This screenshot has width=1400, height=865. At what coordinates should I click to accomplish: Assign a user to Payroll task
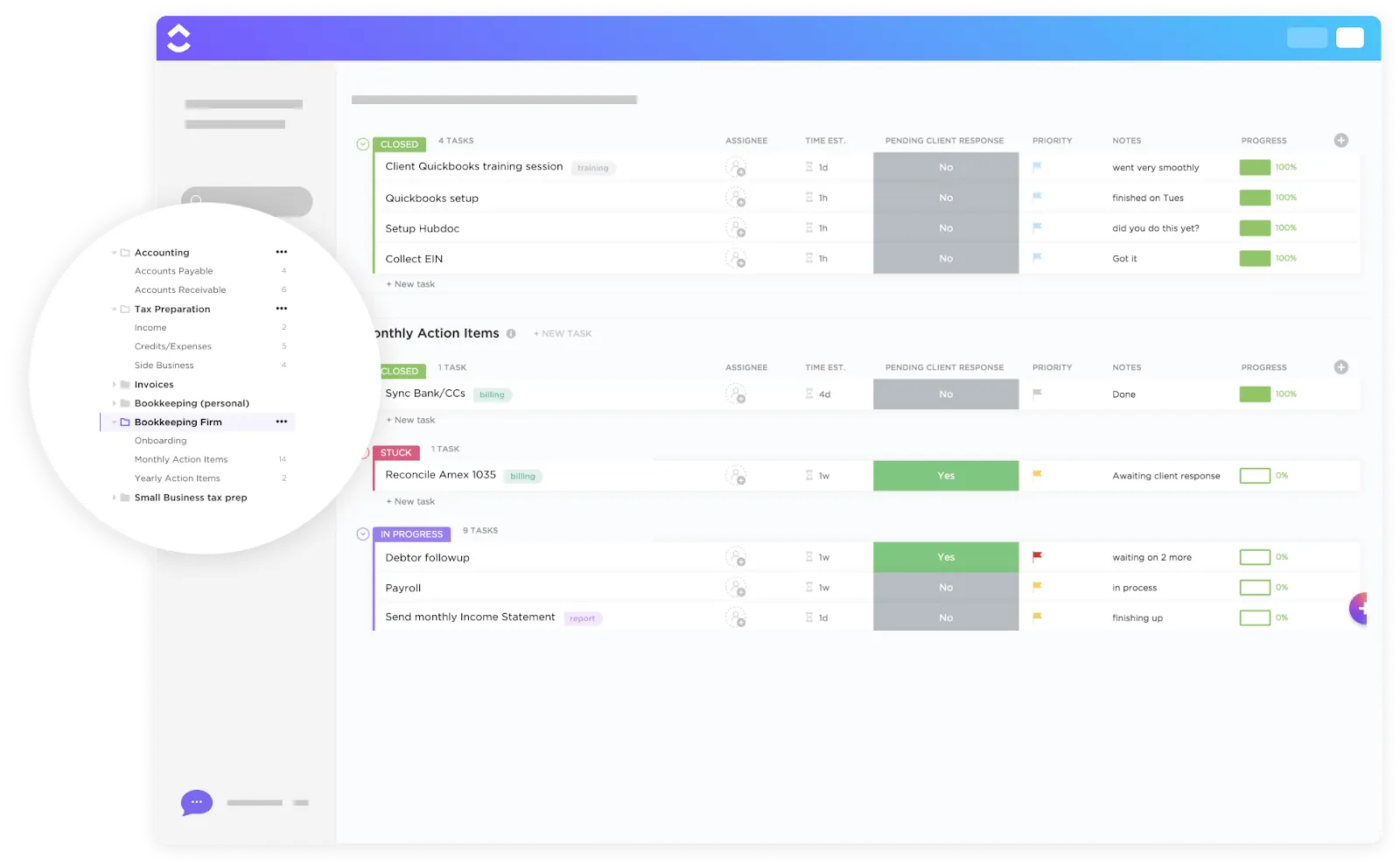tap(736, 588)
